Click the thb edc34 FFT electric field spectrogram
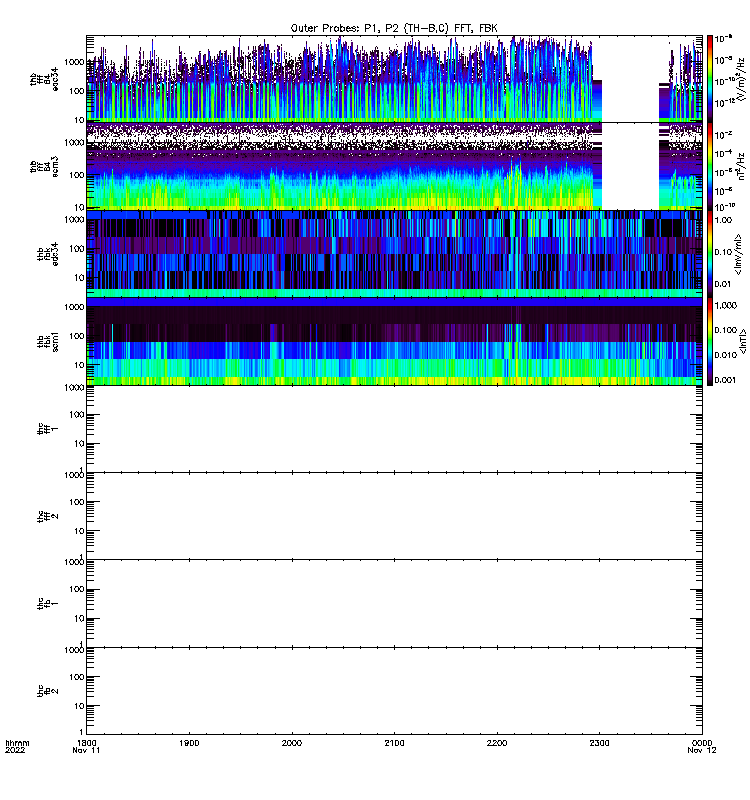Screen dimensions: 750x800 [394, 79]
